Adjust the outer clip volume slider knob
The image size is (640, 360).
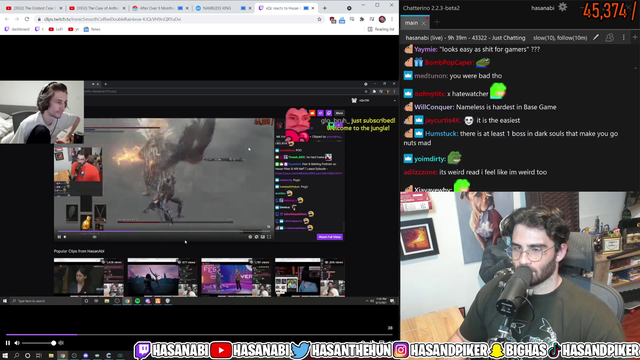pyautogui.click(x=53, y=343)
